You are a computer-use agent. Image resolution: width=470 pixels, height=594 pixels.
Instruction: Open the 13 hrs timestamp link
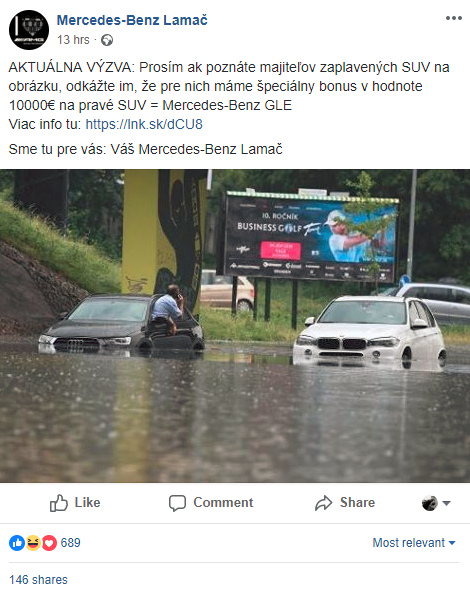[73, 40]
